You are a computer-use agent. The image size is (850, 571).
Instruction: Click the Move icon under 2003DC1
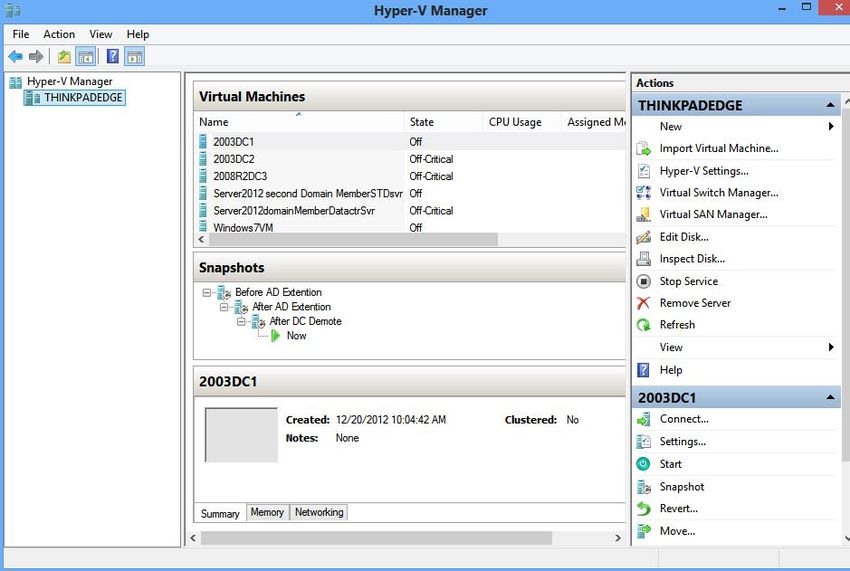(x=643, y=531)
